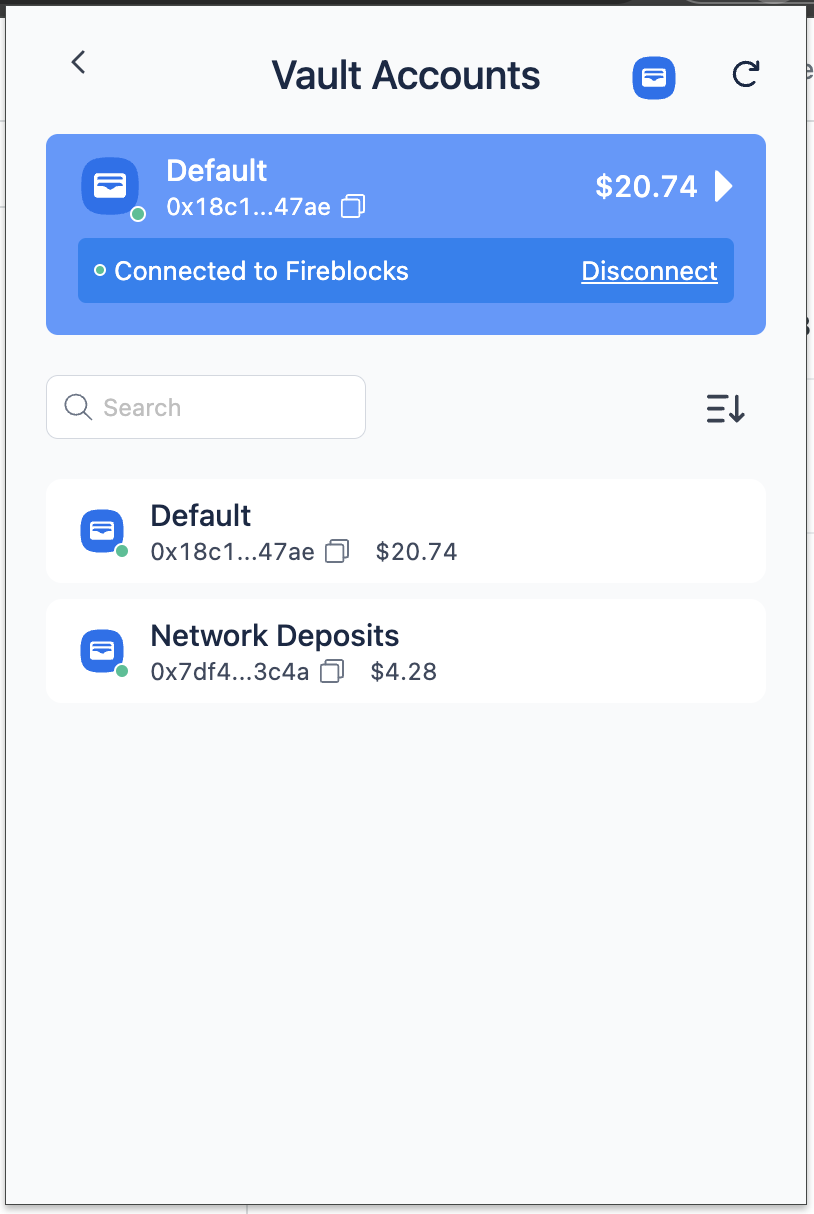
Task: Select the Network Deposits account
Action: tap(406, 651)
